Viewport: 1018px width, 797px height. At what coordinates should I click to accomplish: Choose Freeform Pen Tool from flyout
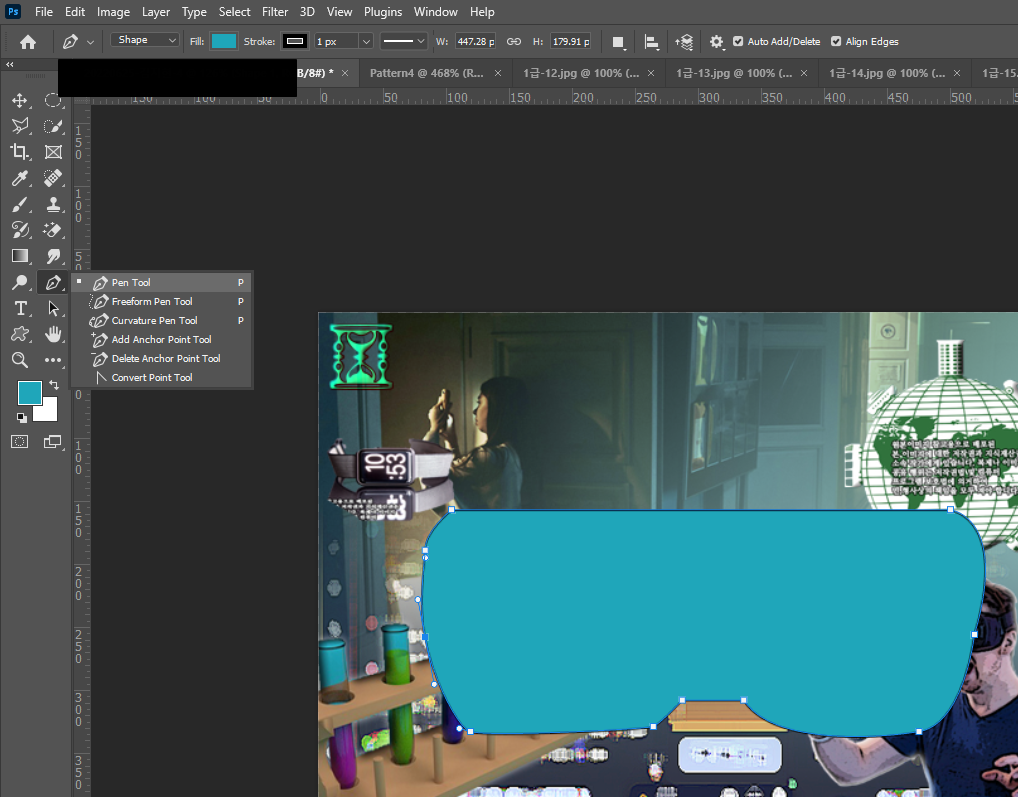[162, 302]
